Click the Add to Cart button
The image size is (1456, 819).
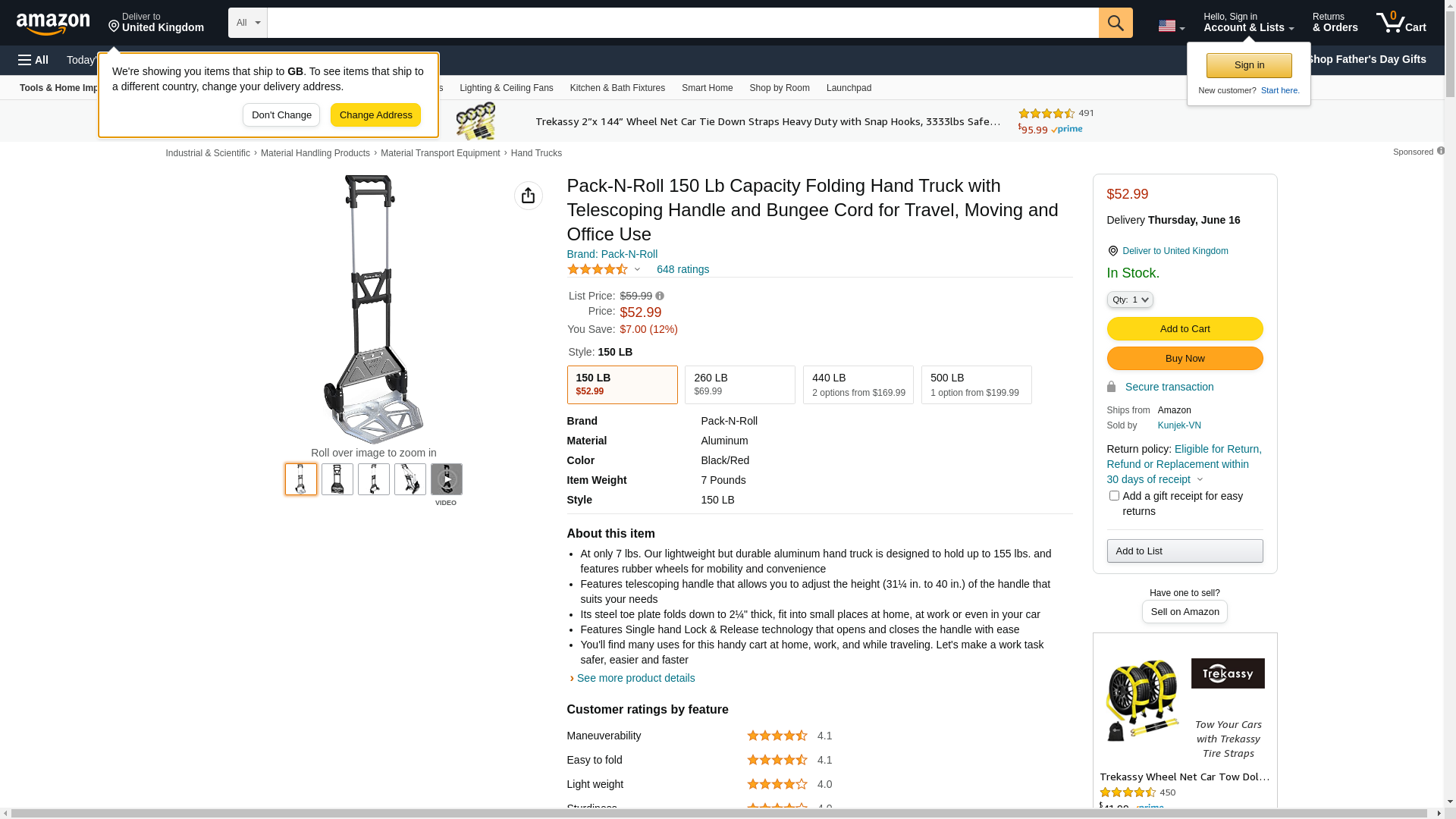[1185, 329]
